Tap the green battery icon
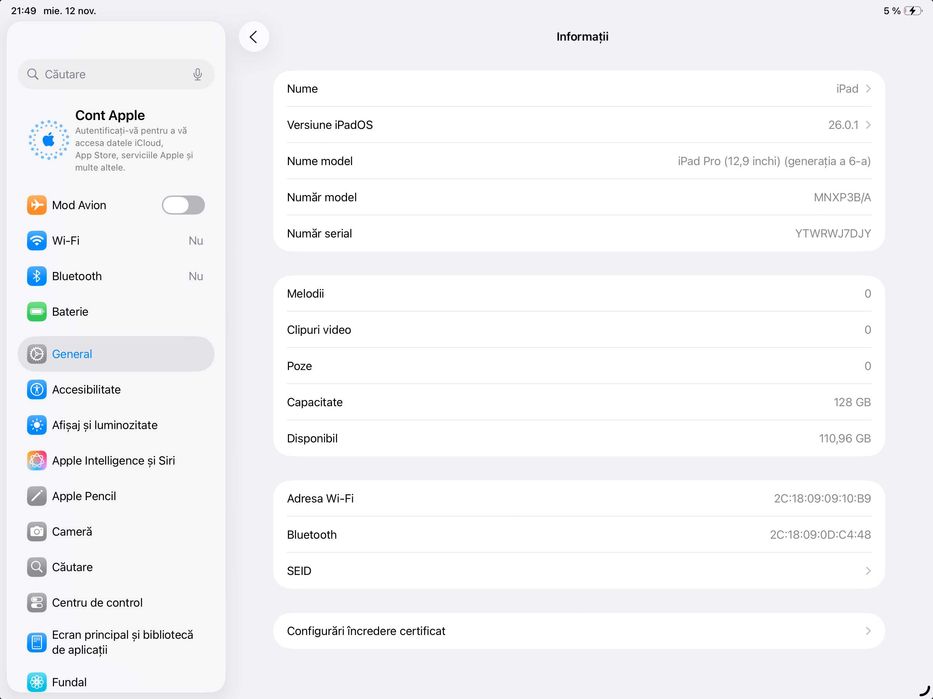Viewport: 933px width, 699px height. pyautogui.click(x=36, y=312)
